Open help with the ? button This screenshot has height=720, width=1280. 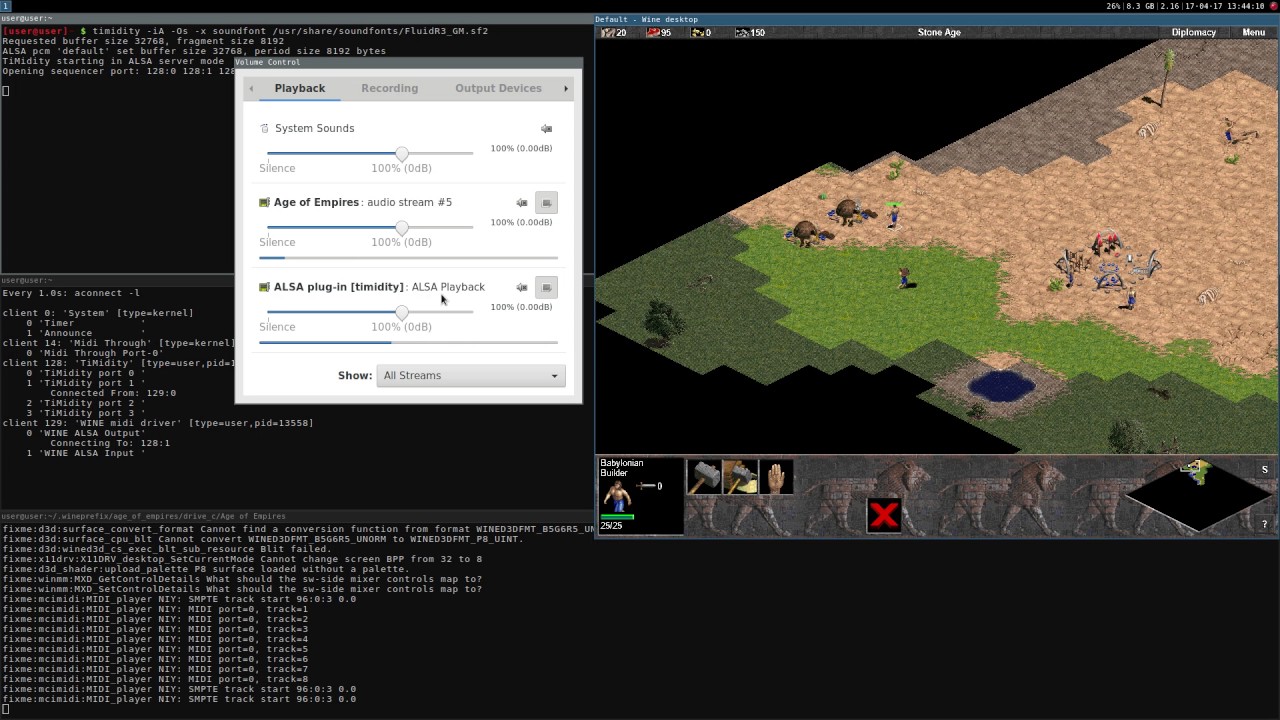1264,524
